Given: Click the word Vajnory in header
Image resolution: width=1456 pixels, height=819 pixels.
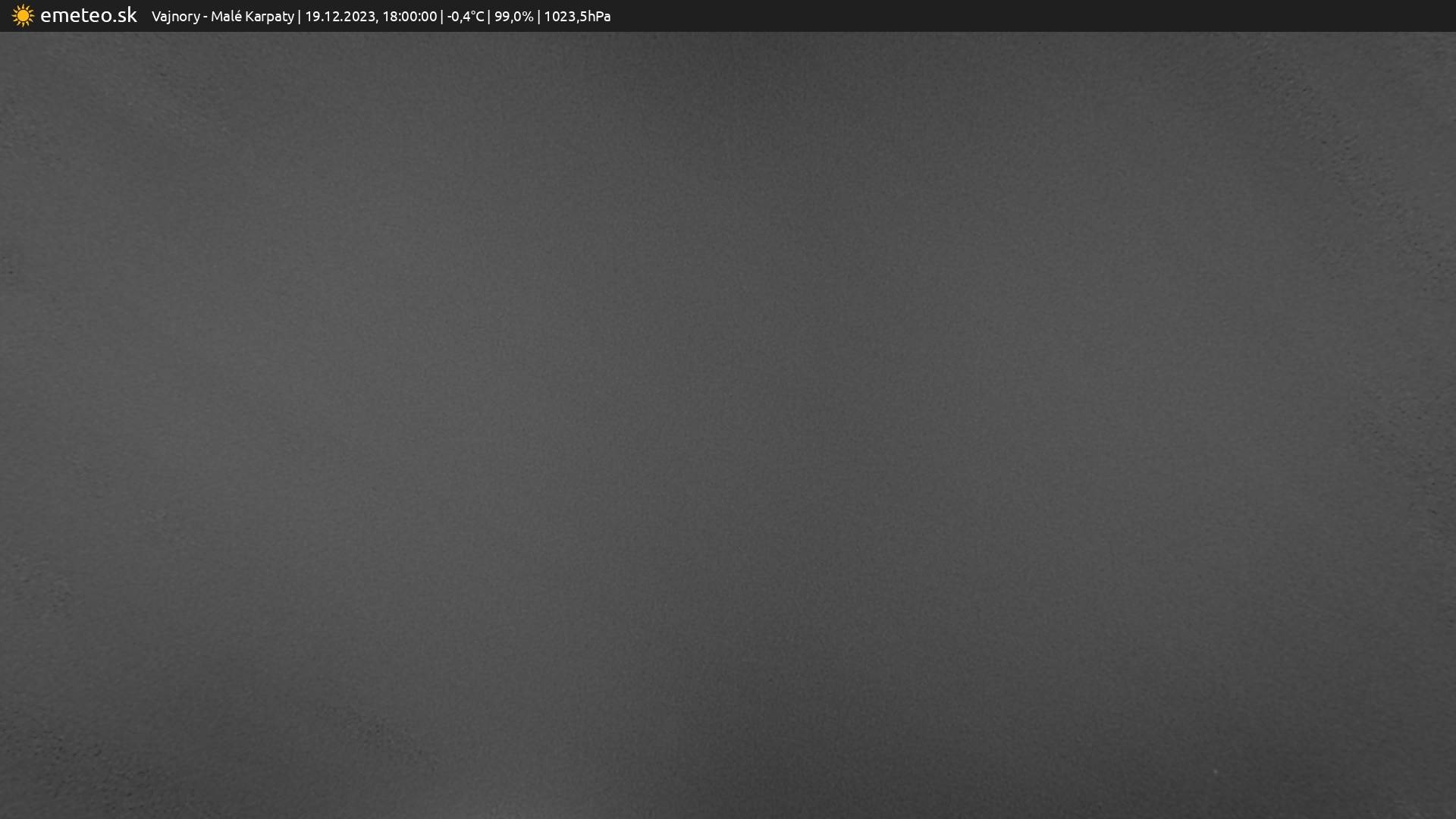Looking at the screenshot, I should click(x=175, y=17).
